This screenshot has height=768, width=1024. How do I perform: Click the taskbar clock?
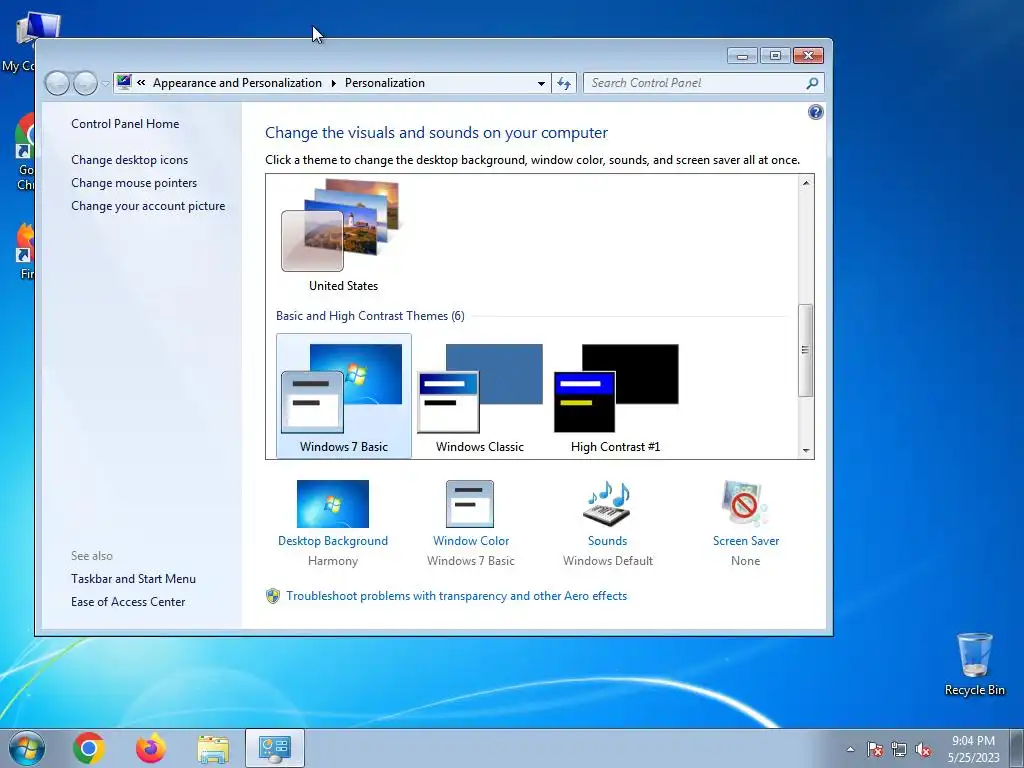coord(973,749)
